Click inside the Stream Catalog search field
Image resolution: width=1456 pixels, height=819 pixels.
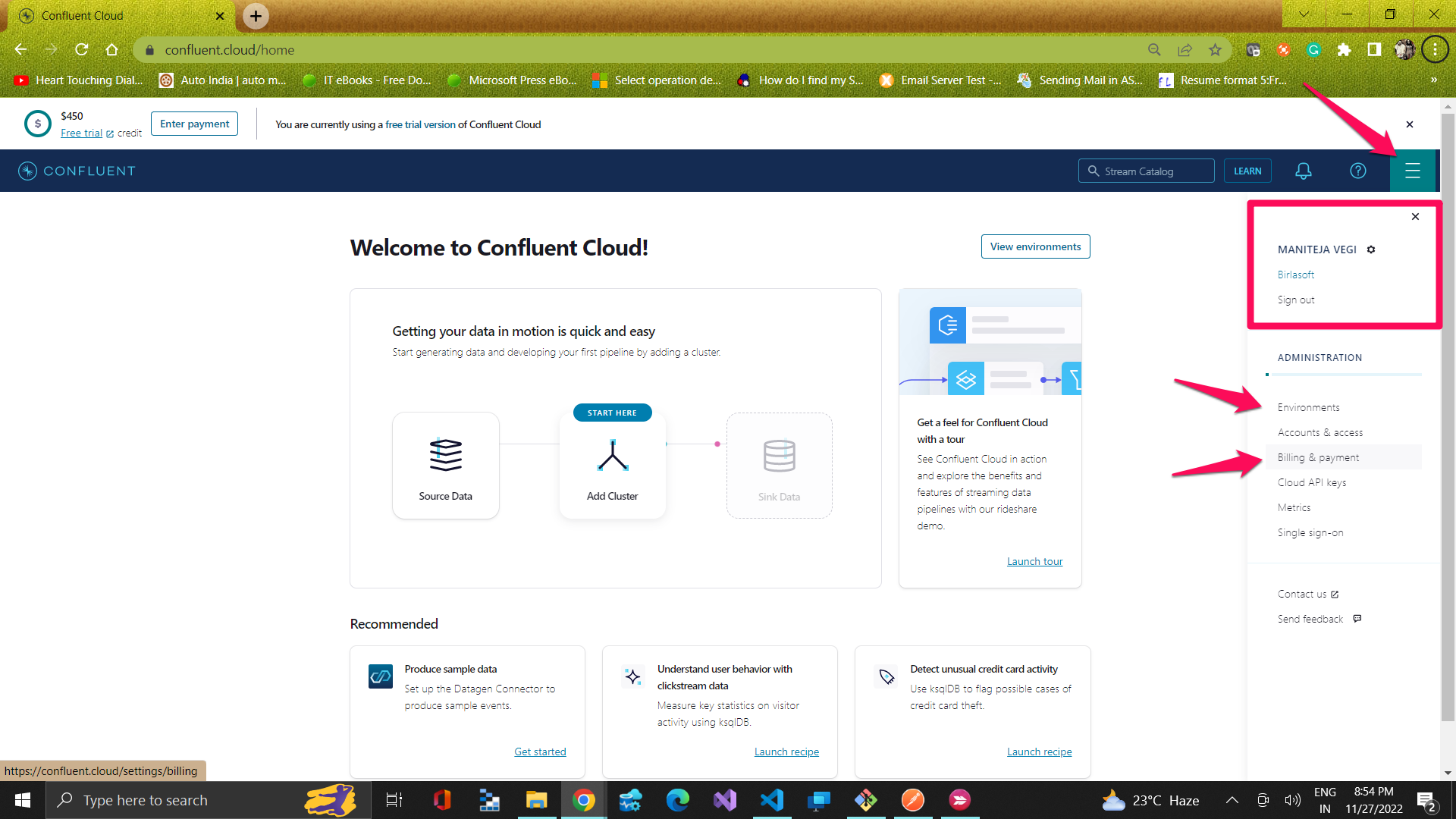click(1153, 171)
